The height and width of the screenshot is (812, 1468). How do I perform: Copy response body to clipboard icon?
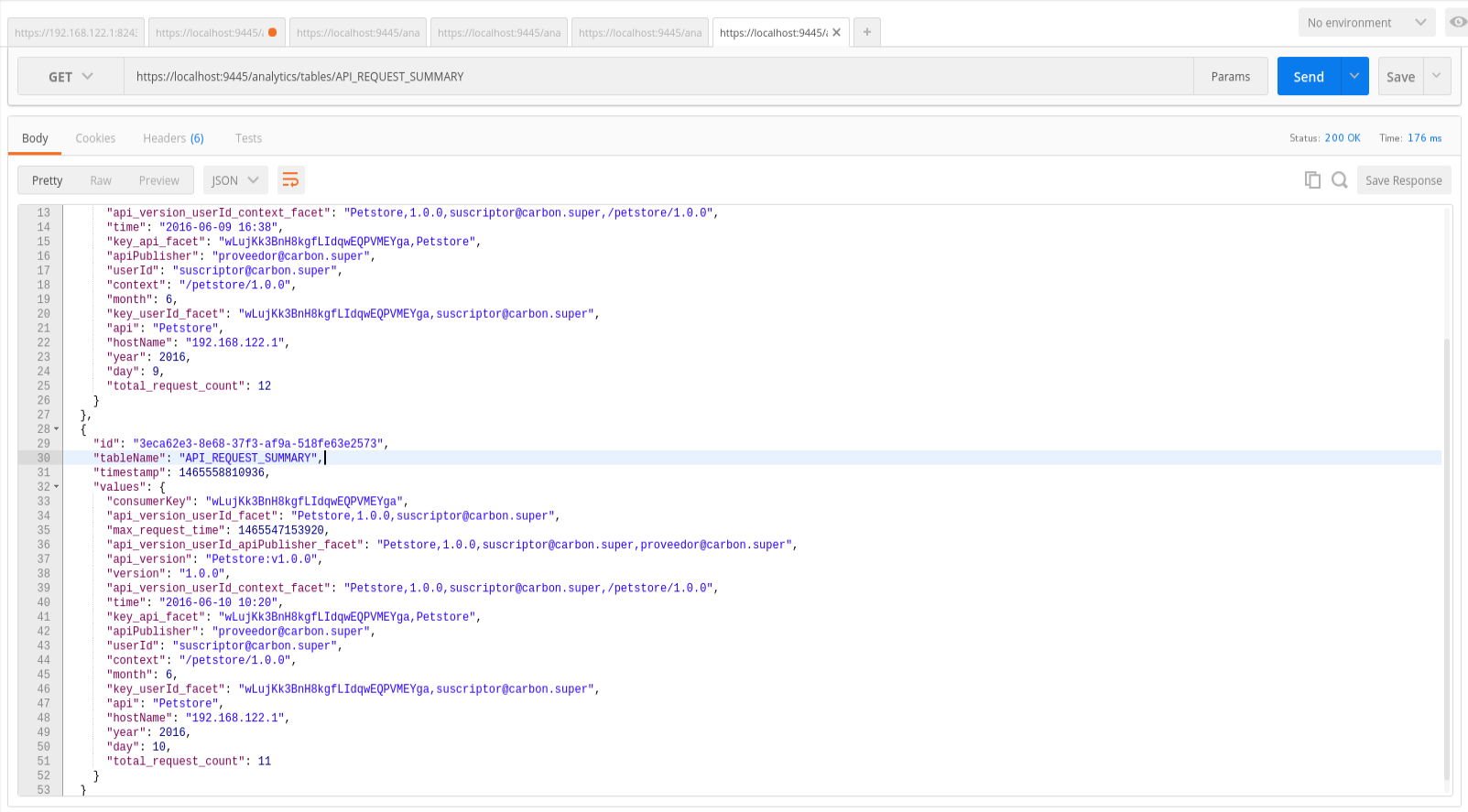pyautogui.click(x=1312, y=180)
